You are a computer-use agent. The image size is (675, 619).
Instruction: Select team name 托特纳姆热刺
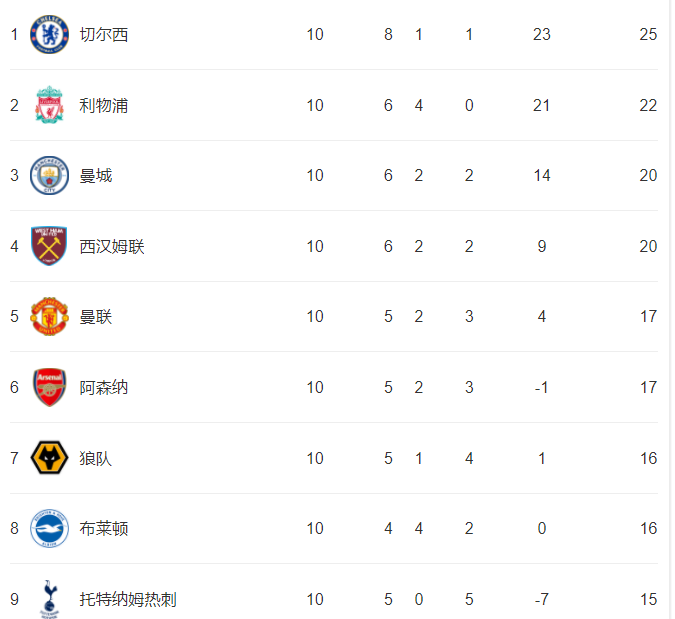tap(128, 599)
